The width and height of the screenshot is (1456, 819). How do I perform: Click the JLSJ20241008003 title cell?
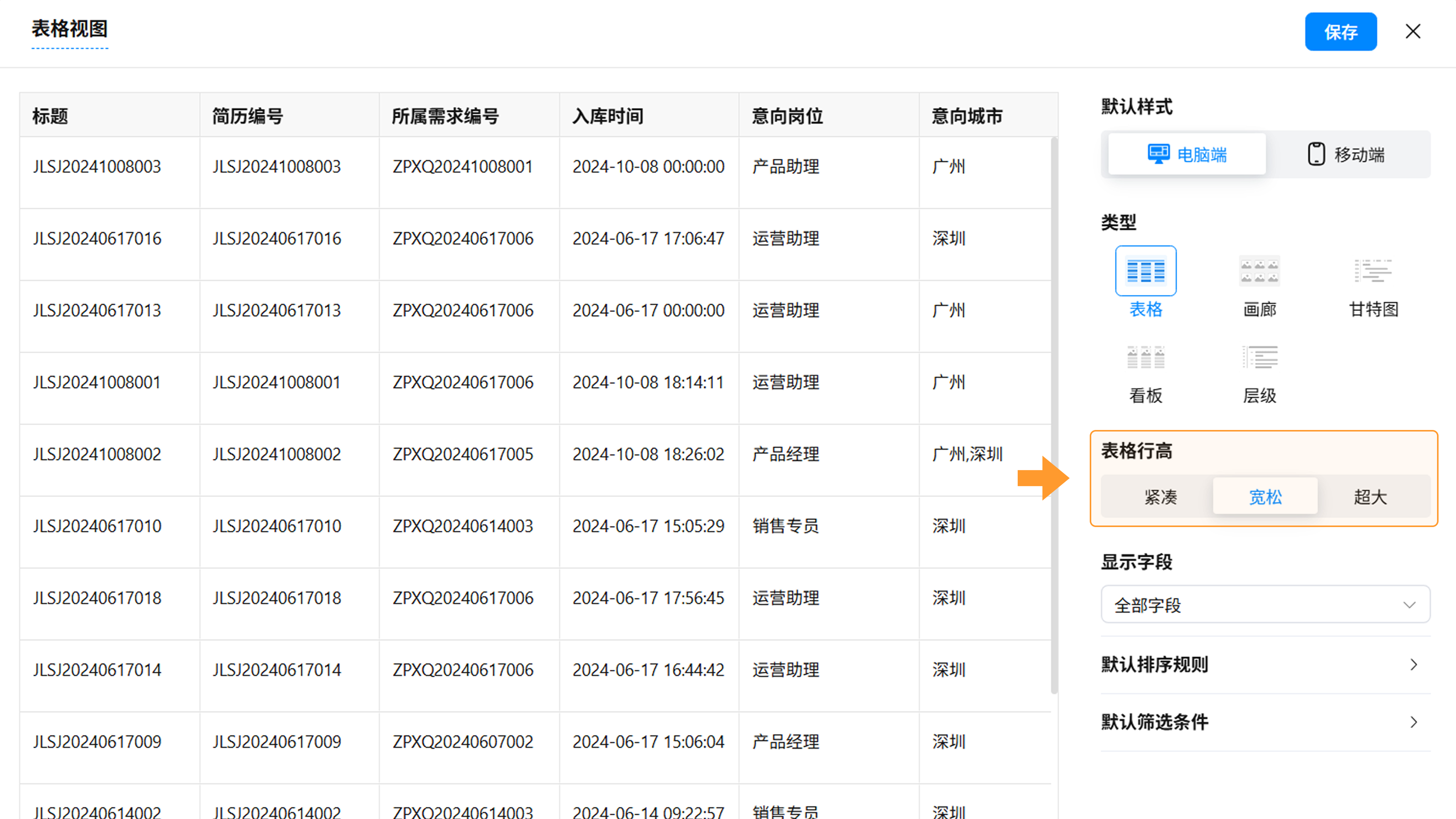pos(97,167)
